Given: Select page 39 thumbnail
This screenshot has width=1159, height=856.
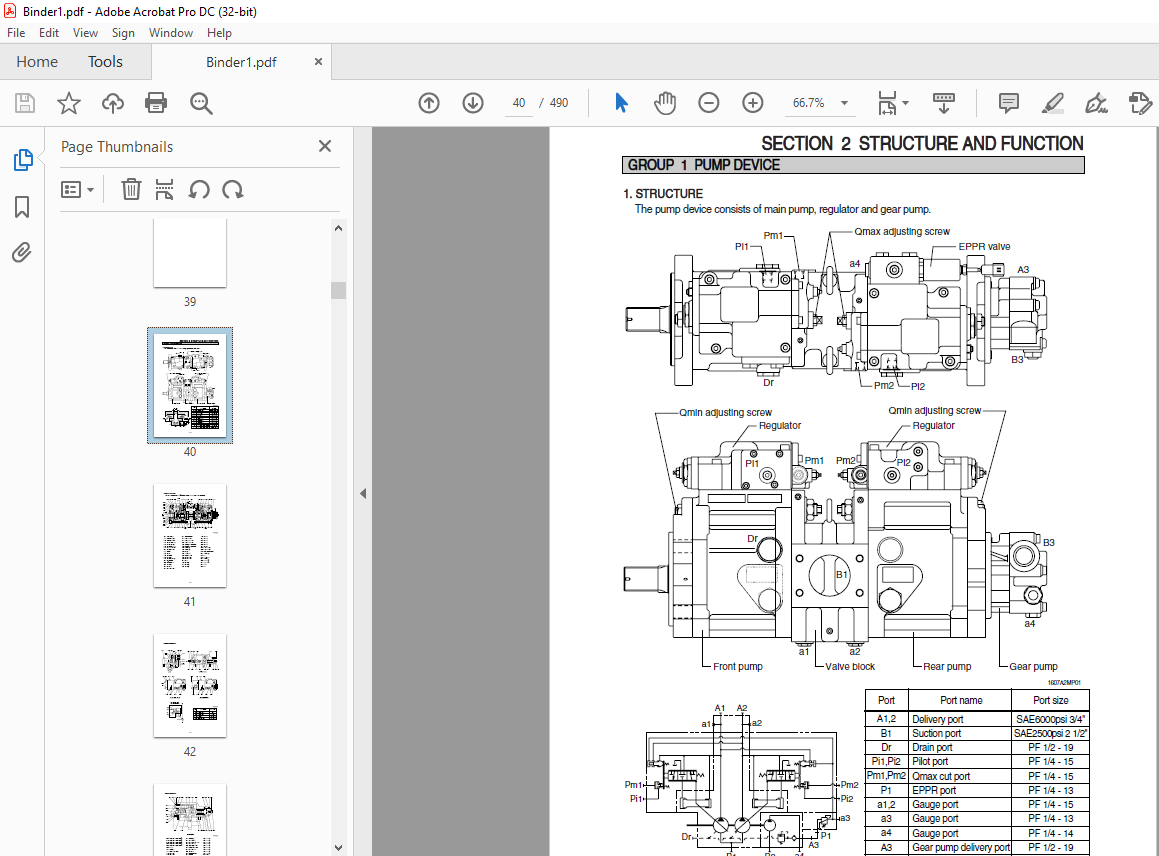Looking at the screenshot, I should [x=190, y=254].
